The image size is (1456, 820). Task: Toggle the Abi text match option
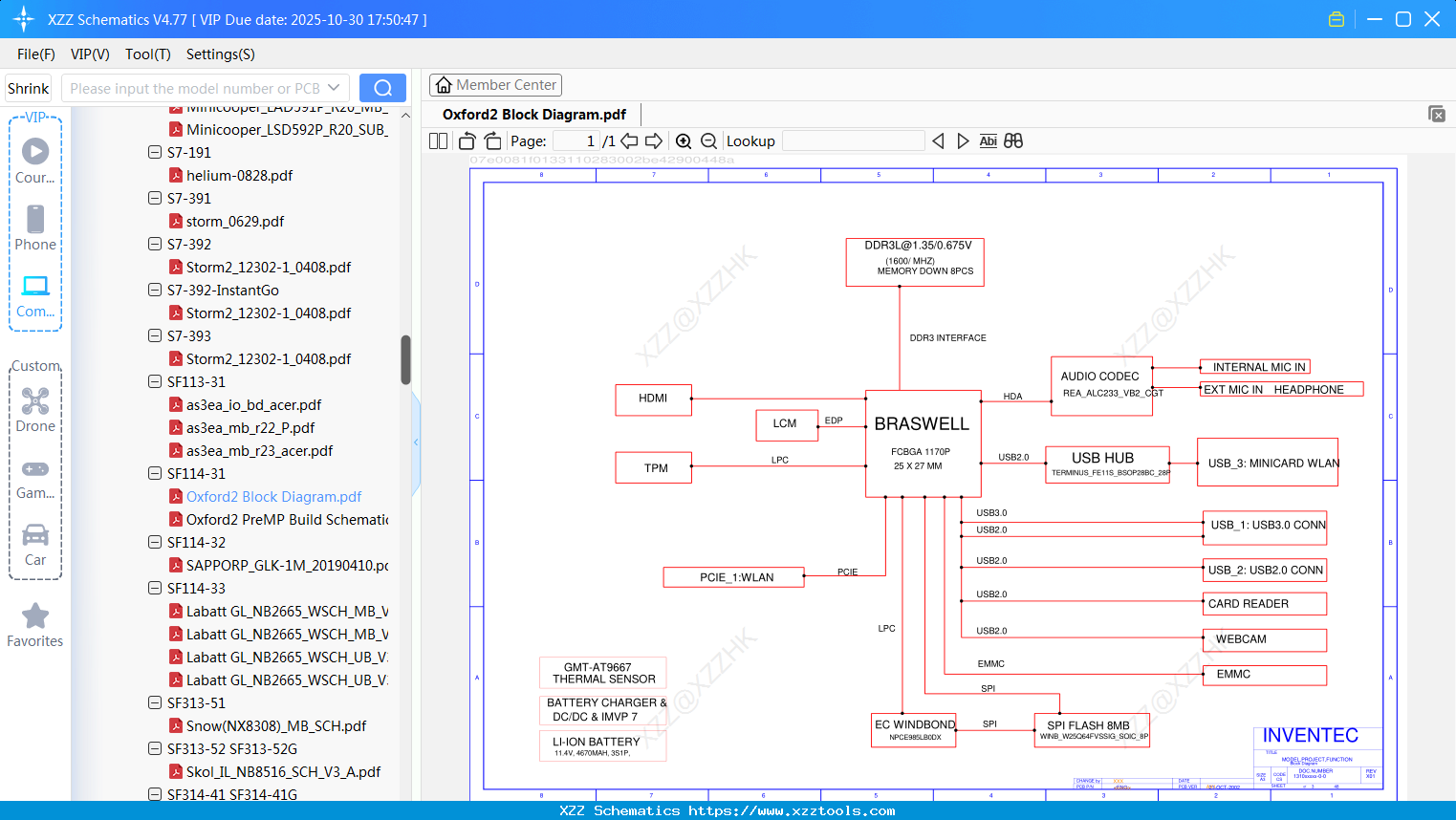988,141
